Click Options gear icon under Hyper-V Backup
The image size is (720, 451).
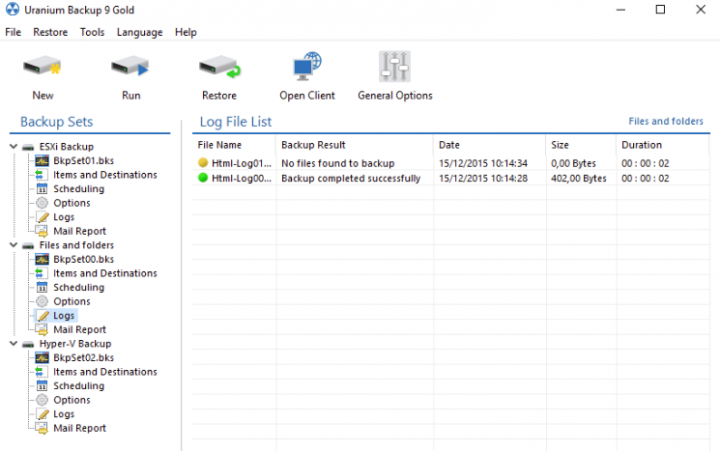coord(42,400)
